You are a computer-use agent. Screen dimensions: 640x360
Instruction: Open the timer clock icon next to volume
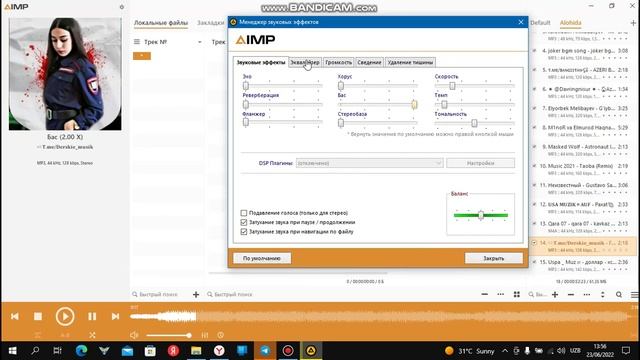[x=220, y=335]
